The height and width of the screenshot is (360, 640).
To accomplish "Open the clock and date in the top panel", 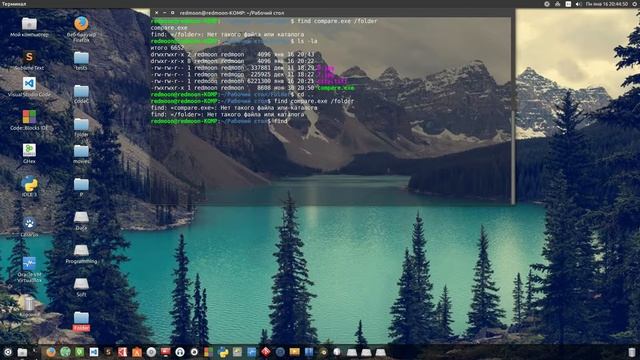I will click(607, 4).
